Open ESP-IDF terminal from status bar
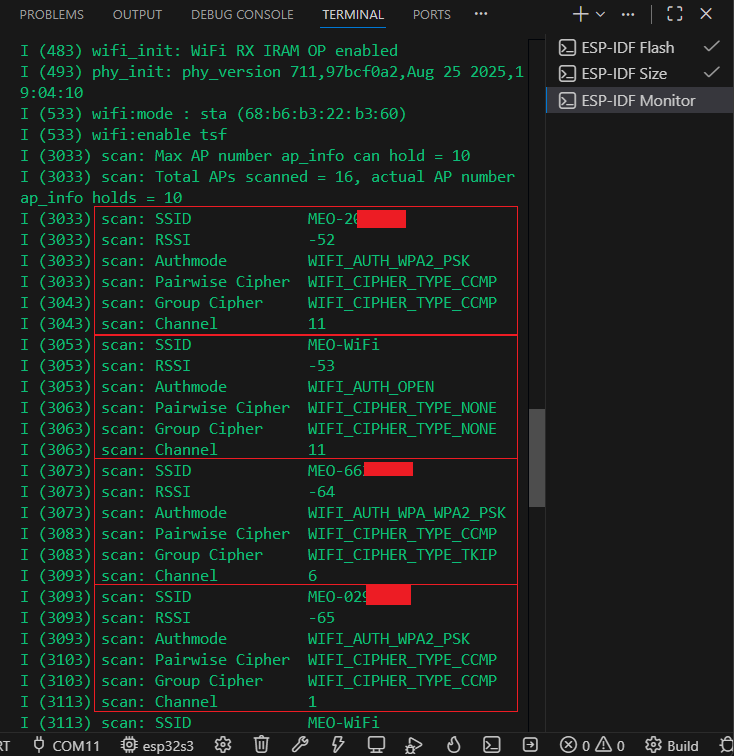The image size is (734, 756). click(x=492, y=745)
